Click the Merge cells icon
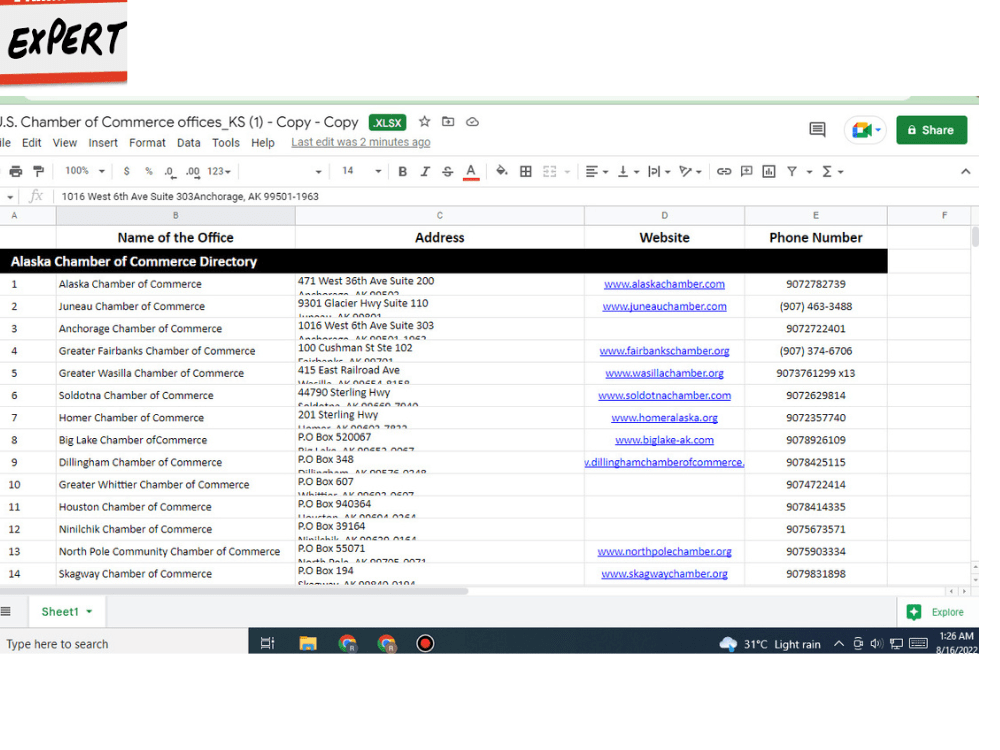 [x=549, y=172]
